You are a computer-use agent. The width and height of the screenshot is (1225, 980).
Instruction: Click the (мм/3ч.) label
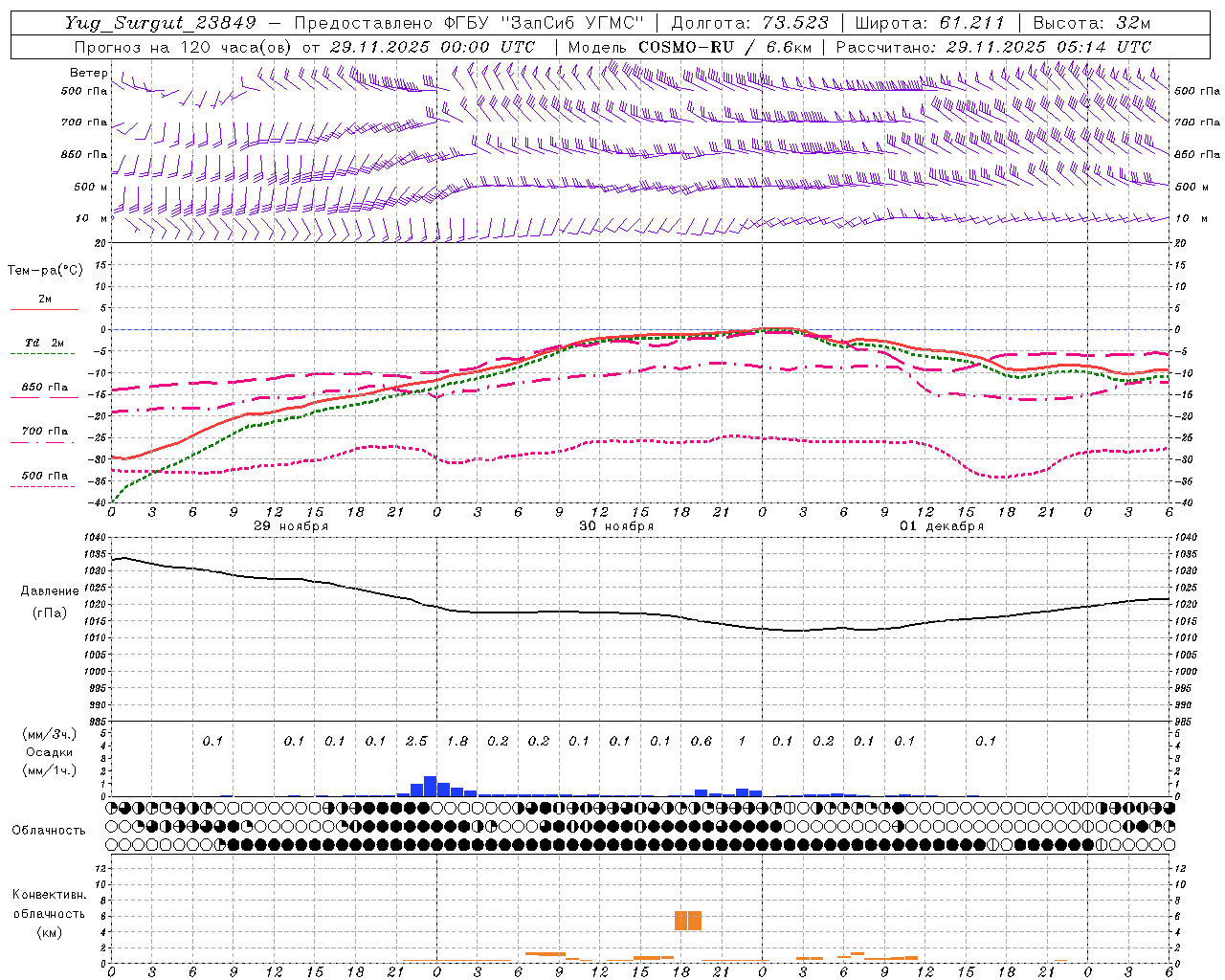click(x=50, y=734)
